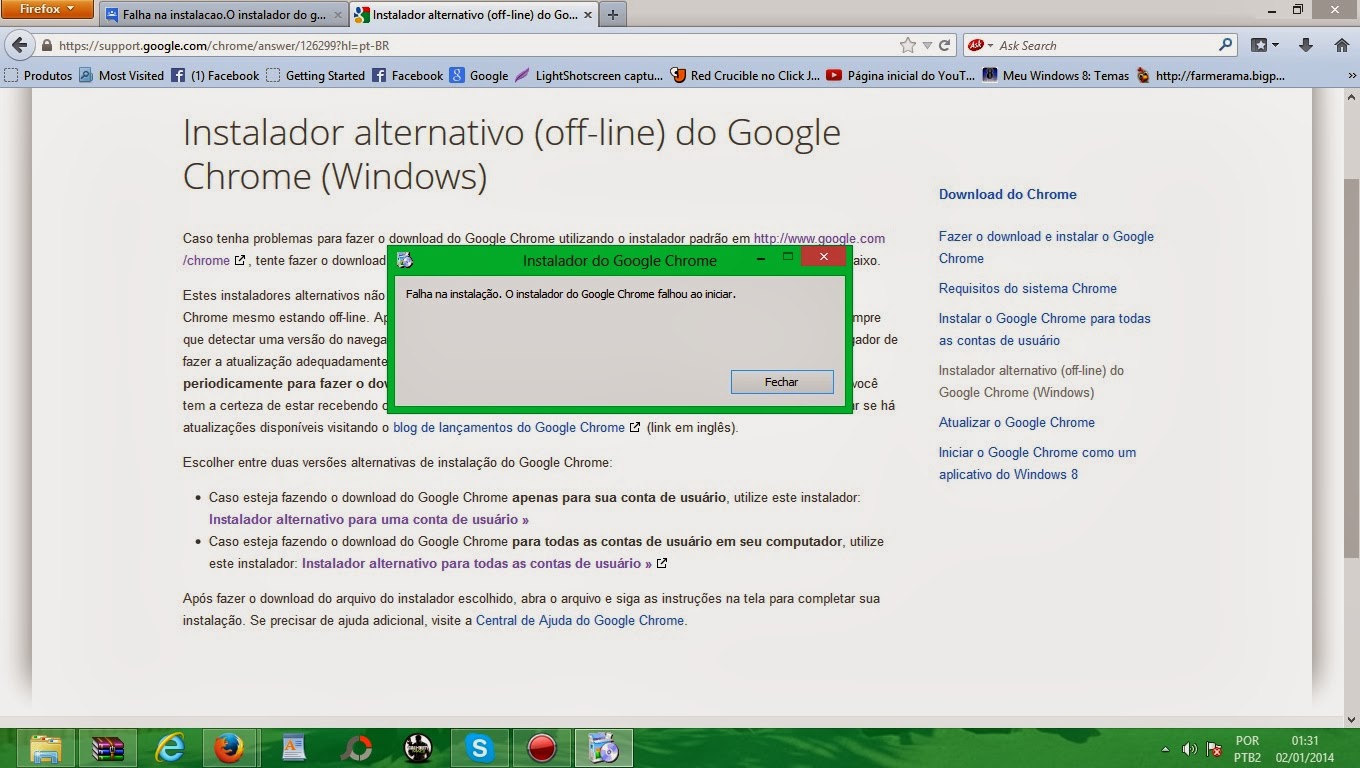This screenshot has width=1360, height=768.
Task: Reload the page with refresh icon
Action: click(x=944, y=45)
